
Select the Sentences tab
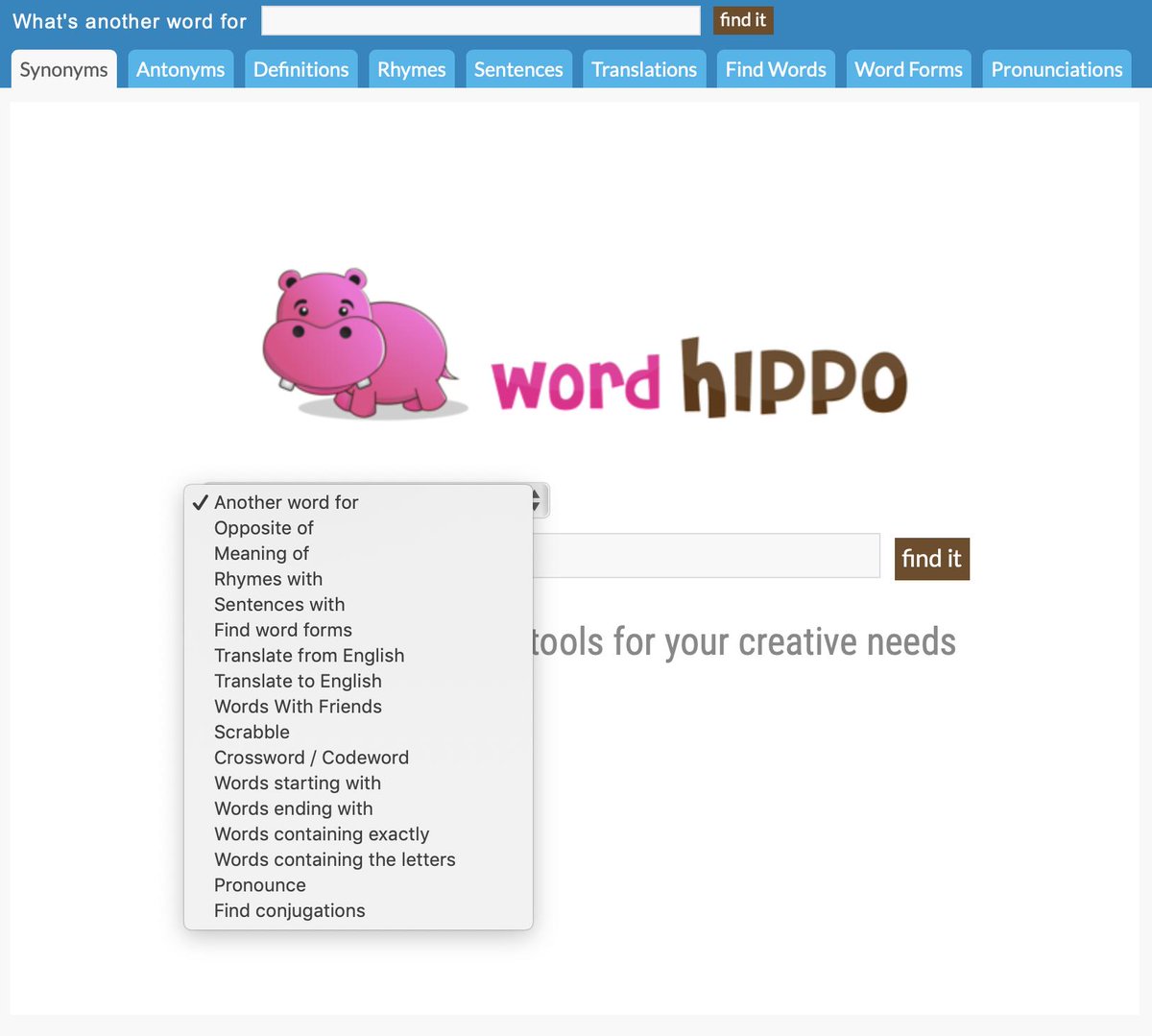point(518,69)
